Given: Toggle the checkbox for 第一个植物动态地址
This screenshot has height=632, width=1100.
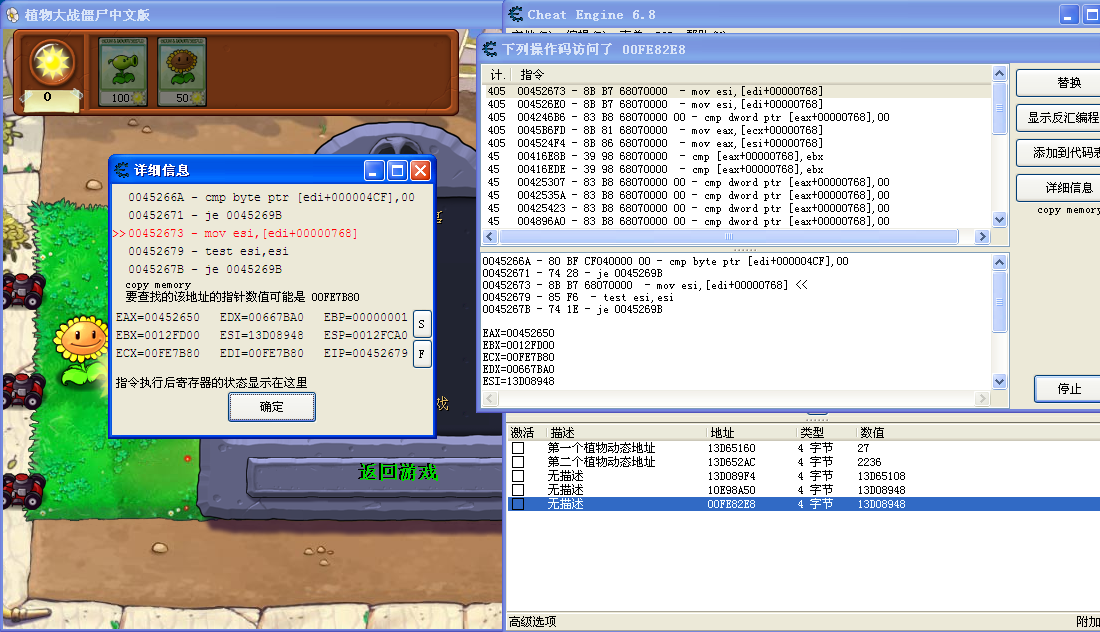Looking at the screenshot, I should (x=518, y=448).
